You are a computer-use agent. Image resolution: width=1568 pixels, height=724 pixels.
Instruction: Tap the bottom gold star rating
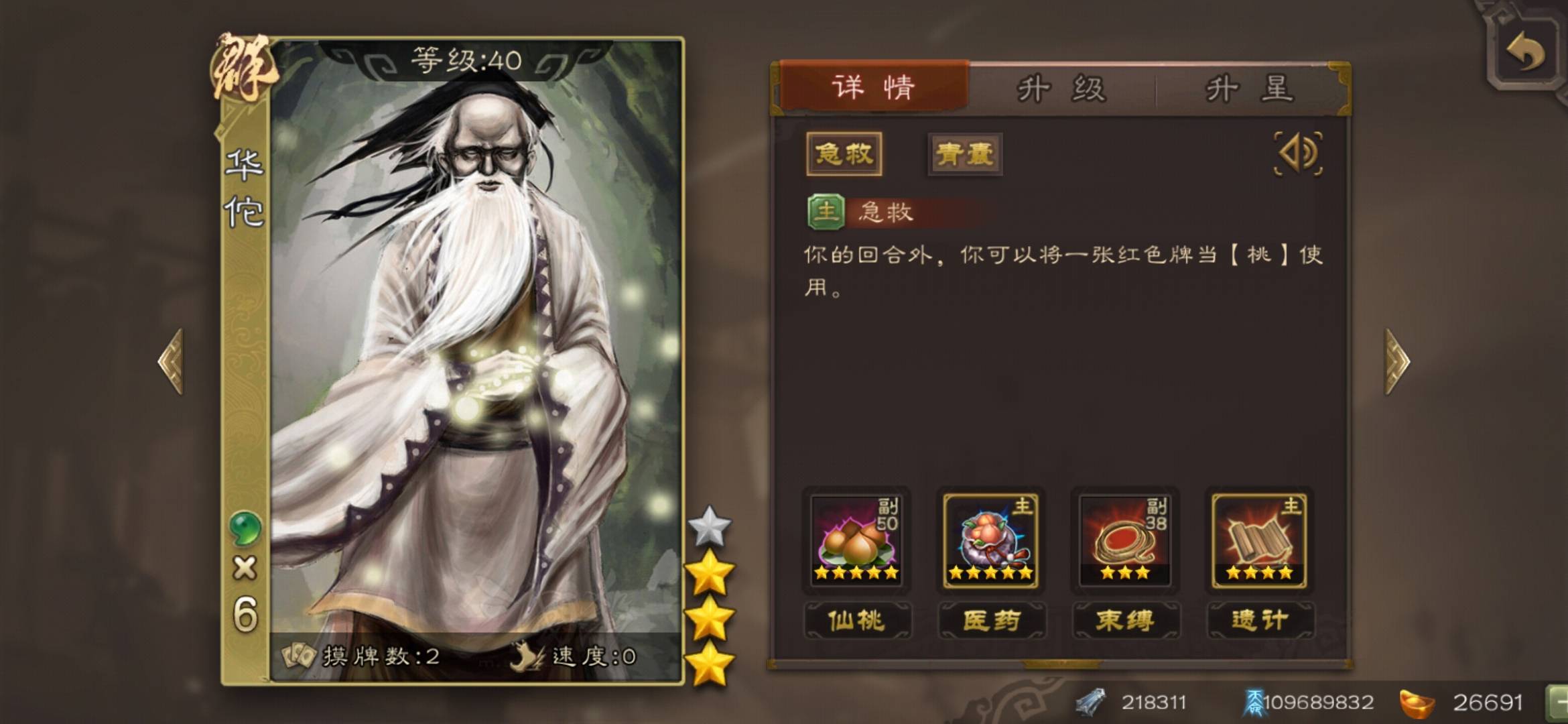(x=710, y=664)
